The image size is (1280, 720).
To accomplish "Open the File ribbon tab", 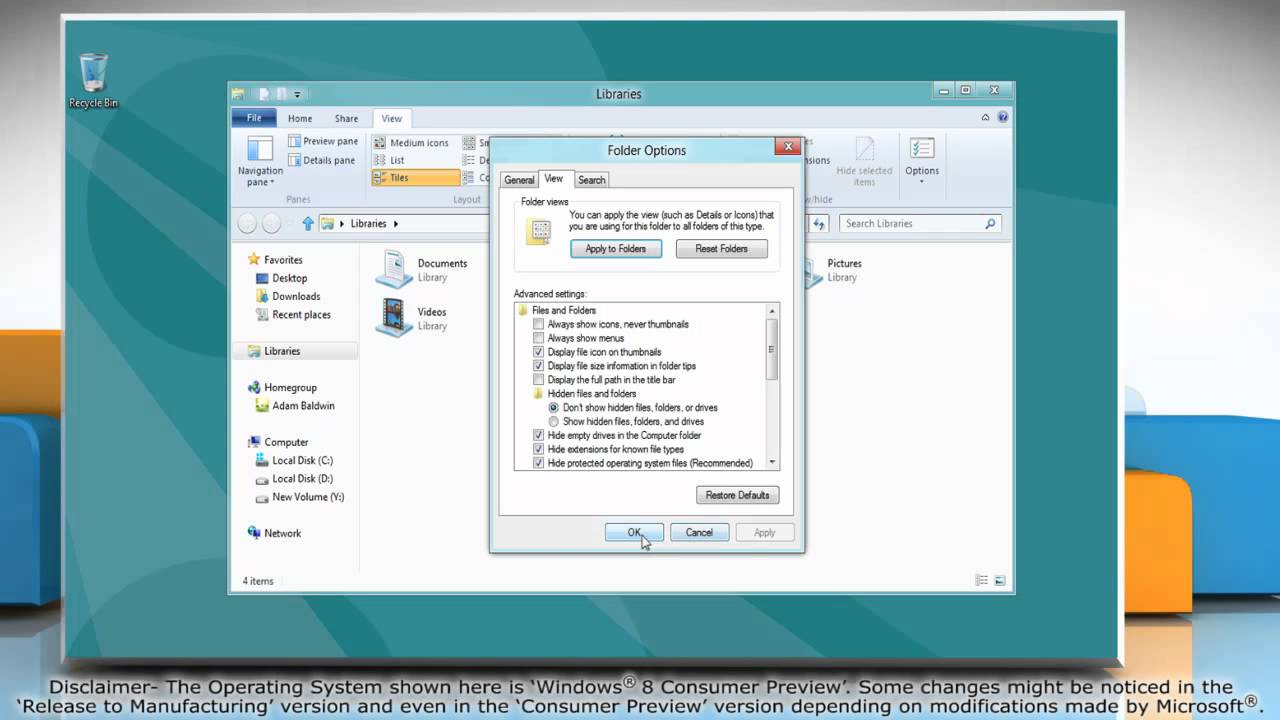I will click(x=254, y=118).
